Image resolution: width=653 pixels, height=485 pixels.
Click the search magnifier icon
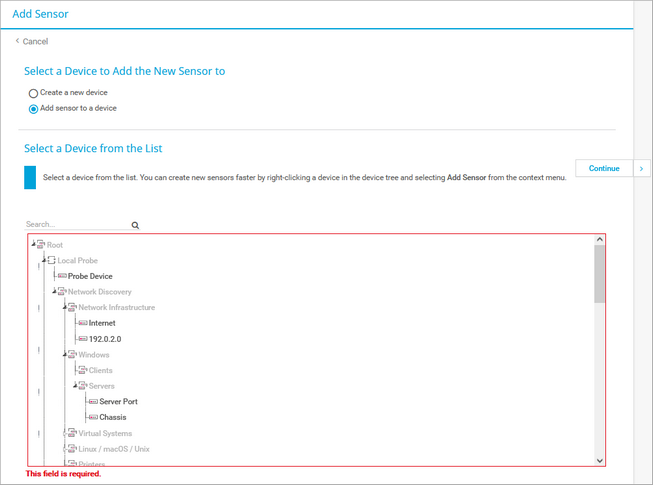(136, 226)
